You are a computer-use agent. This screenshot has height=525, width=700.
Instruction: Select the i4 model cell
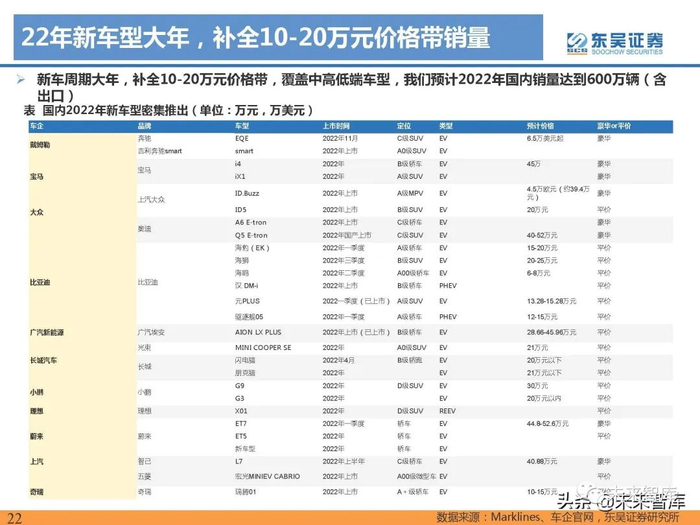point(238,164)
